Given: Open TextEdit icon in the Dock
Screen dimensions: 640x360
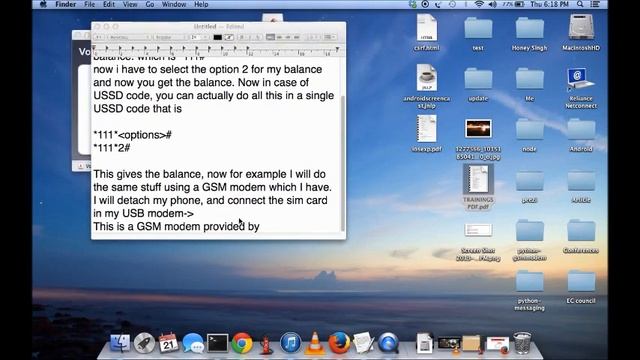Looking at the screenshot, I should point(363,342).
